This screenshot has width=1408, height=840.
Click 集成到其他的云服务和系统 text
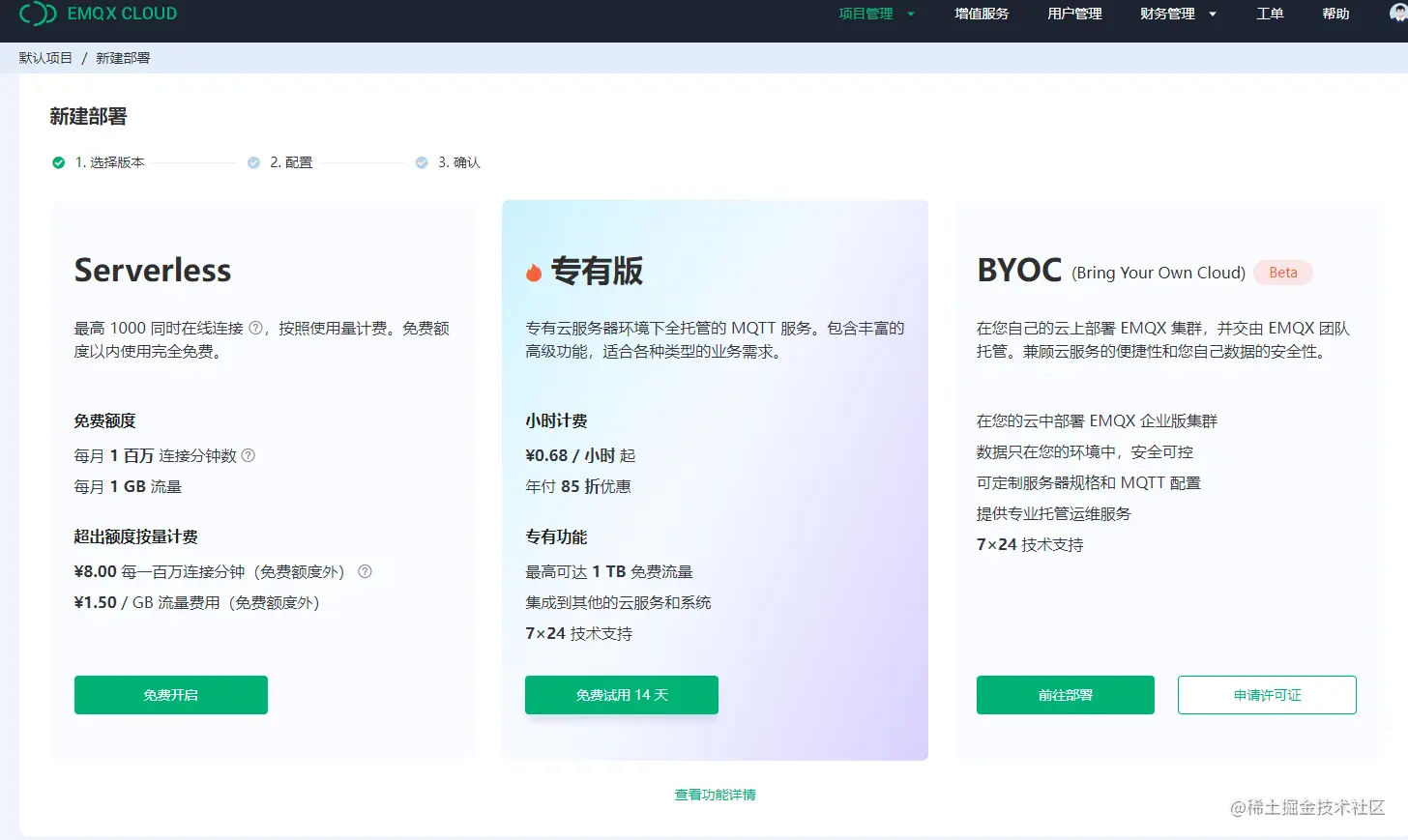[x=618, y=602]
